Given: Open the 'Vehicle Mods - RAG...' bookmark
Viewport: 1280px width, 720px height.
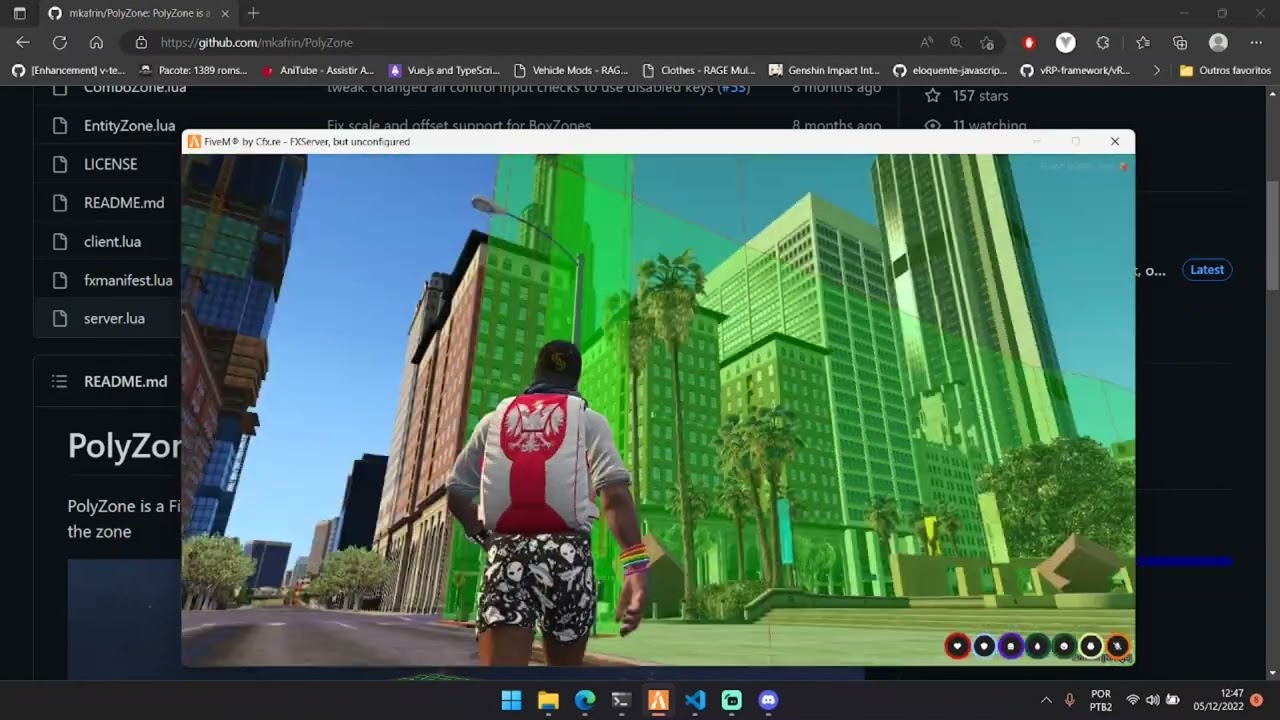Looking at the screenshot, I should pyautogui.click(x=570, y=70).
